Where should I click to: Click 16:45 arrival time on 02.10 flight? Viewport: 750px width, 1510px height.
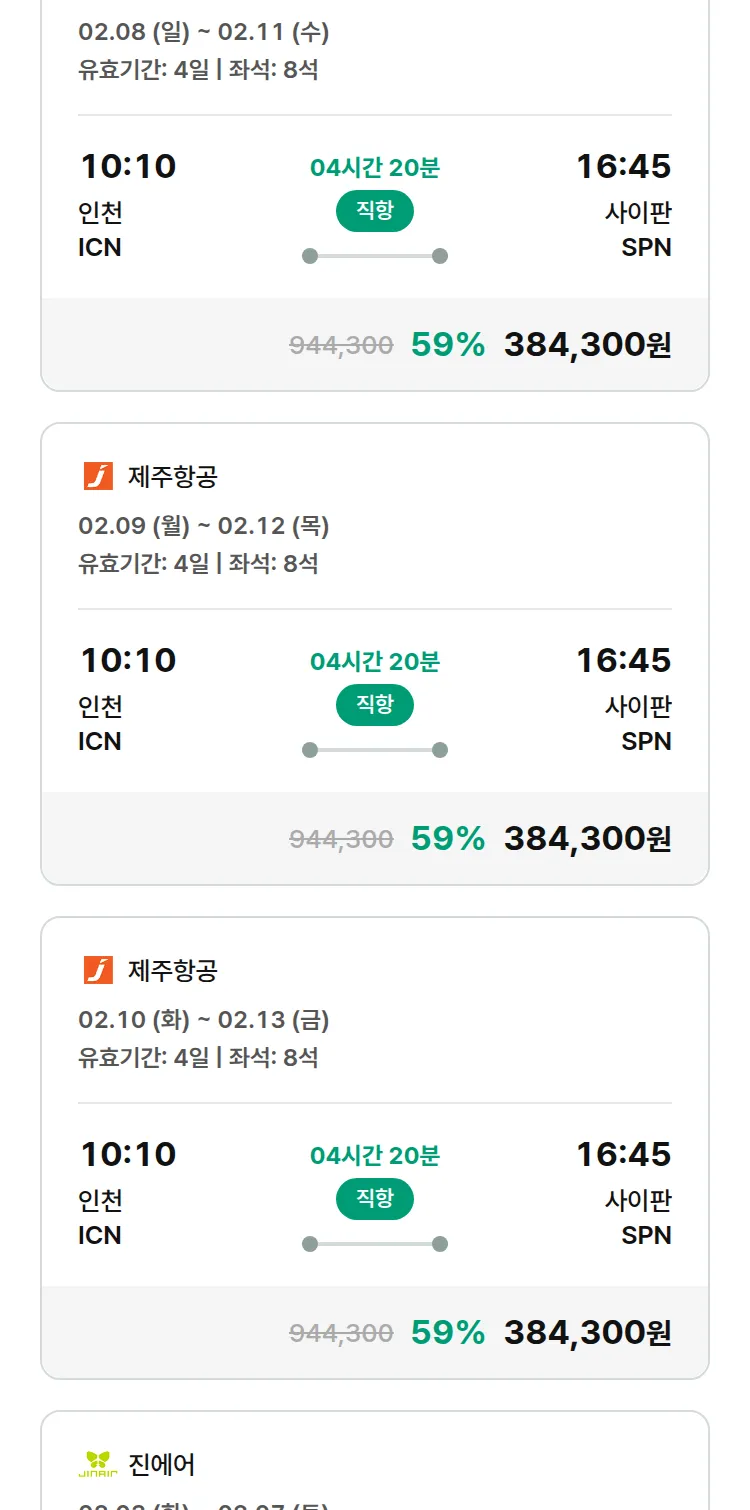coord(623,1154)
